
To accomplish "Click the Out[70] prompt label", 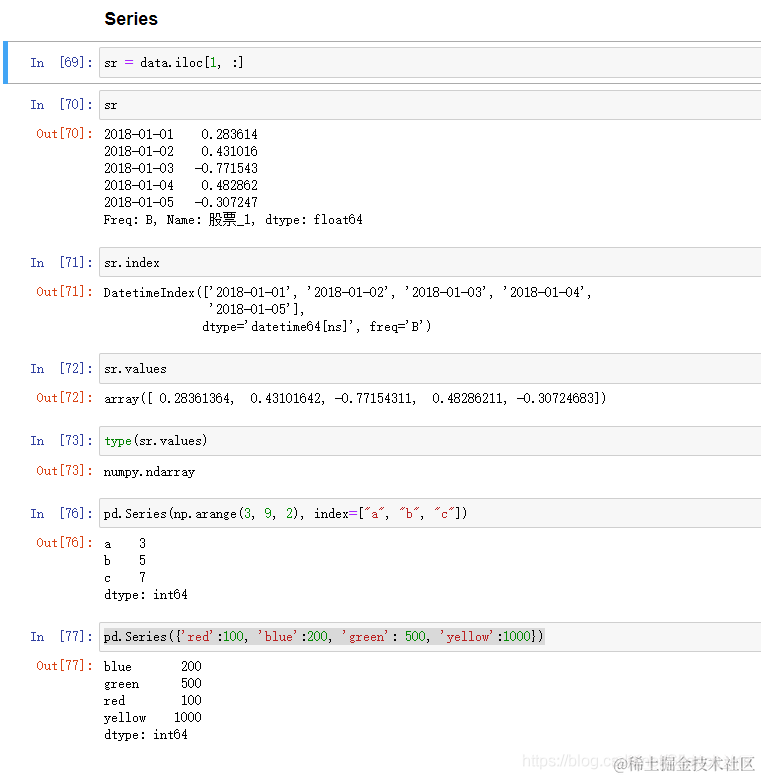I will (64, 134).
